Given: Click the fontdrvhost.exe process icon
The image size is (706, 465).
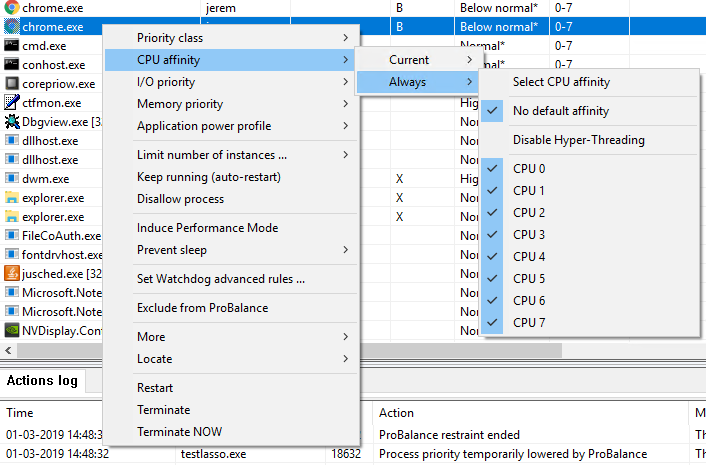Looking at the screenshot, I should click(x=12, y=254).
